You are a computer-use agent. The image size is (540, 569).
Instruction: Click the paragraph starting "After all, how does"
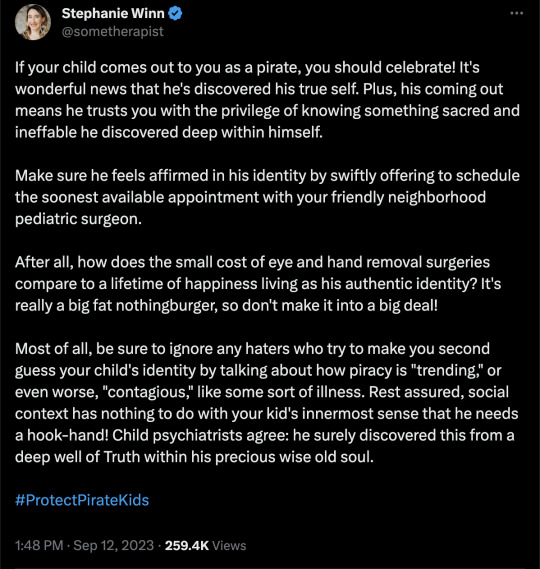click(258, 284)
